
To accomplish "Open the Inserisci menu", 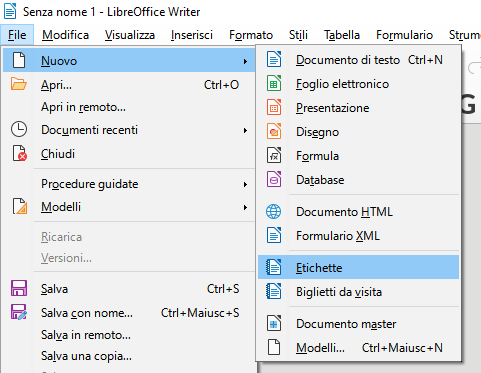I will click(192, 35).
